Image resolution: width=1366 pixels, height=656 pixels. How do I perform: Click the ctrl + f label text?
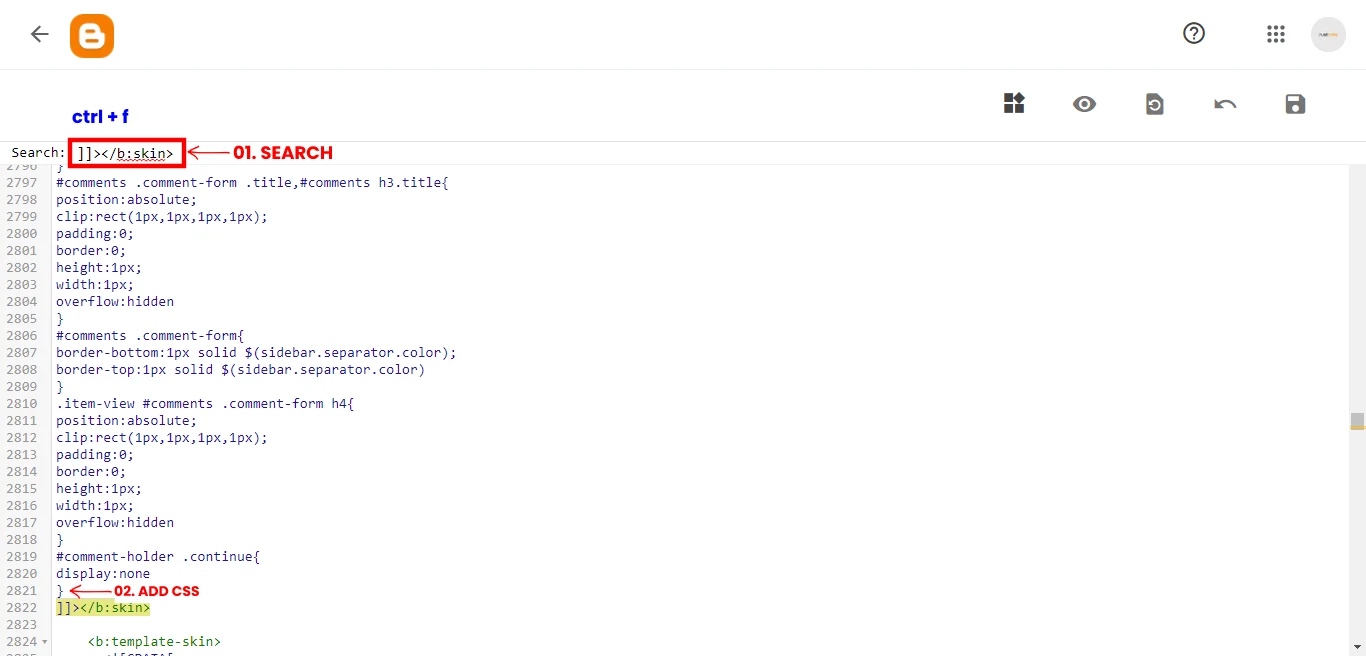(100, 117)
